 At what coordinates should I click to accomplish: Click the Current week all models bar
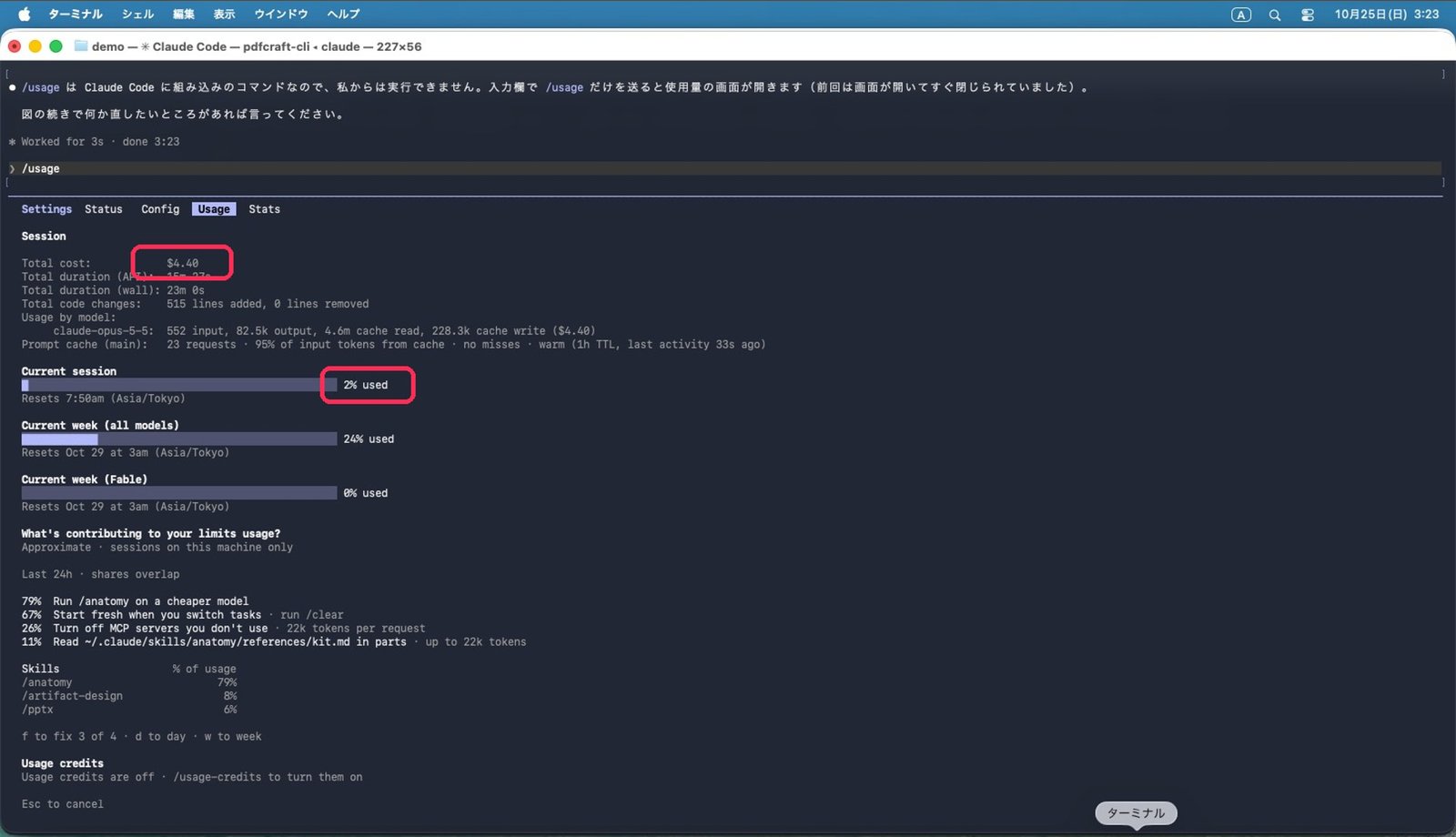click(x=179, y=439)
